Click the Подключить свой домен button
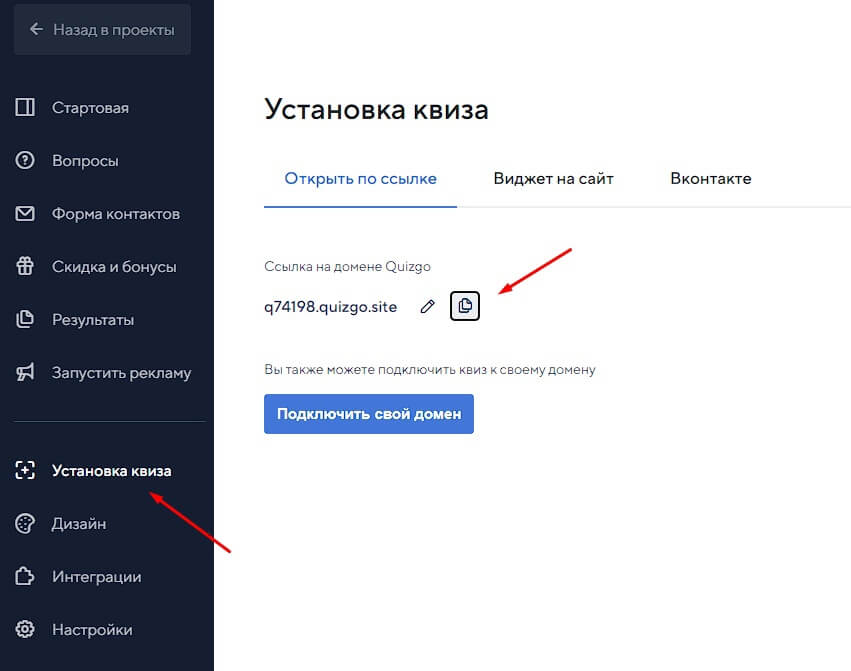 [369, 414]
